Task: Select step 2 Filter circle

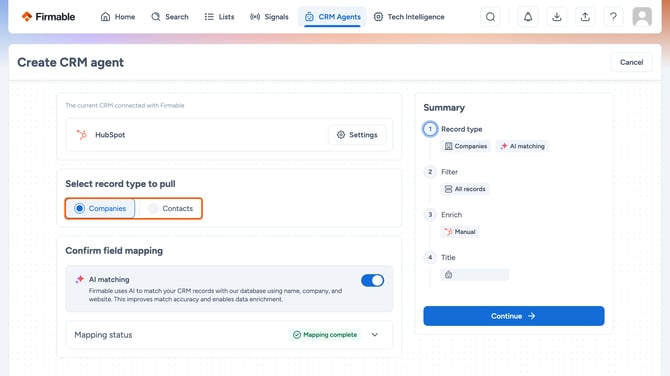Action: (x=430, y=172)
